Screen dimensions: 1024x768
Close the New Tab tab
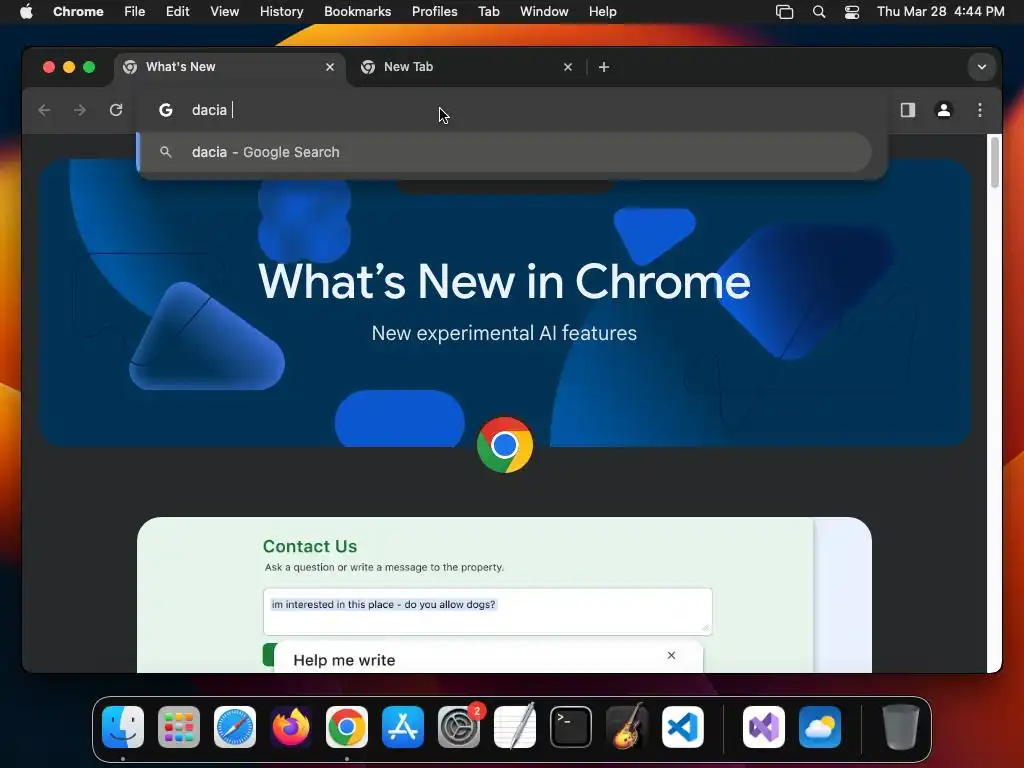[x=568, y=67]
